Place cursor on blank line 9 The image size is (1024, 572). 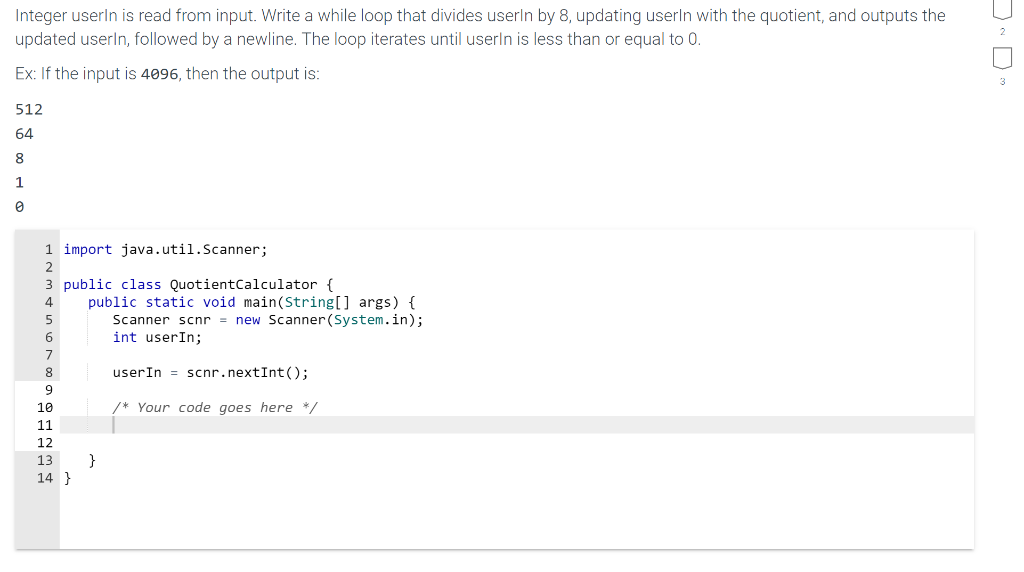517,390
